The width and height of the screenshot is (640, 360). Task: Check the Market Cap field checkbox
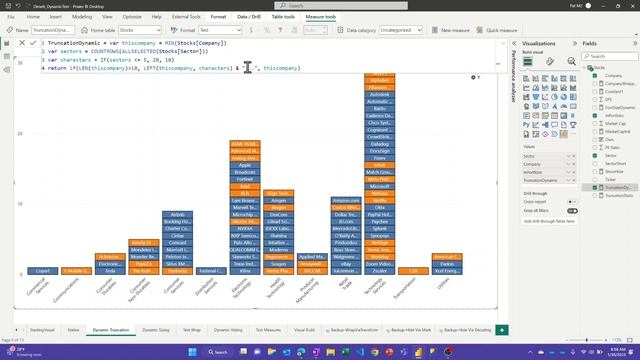pyautogui.click(x=595, y=123)
